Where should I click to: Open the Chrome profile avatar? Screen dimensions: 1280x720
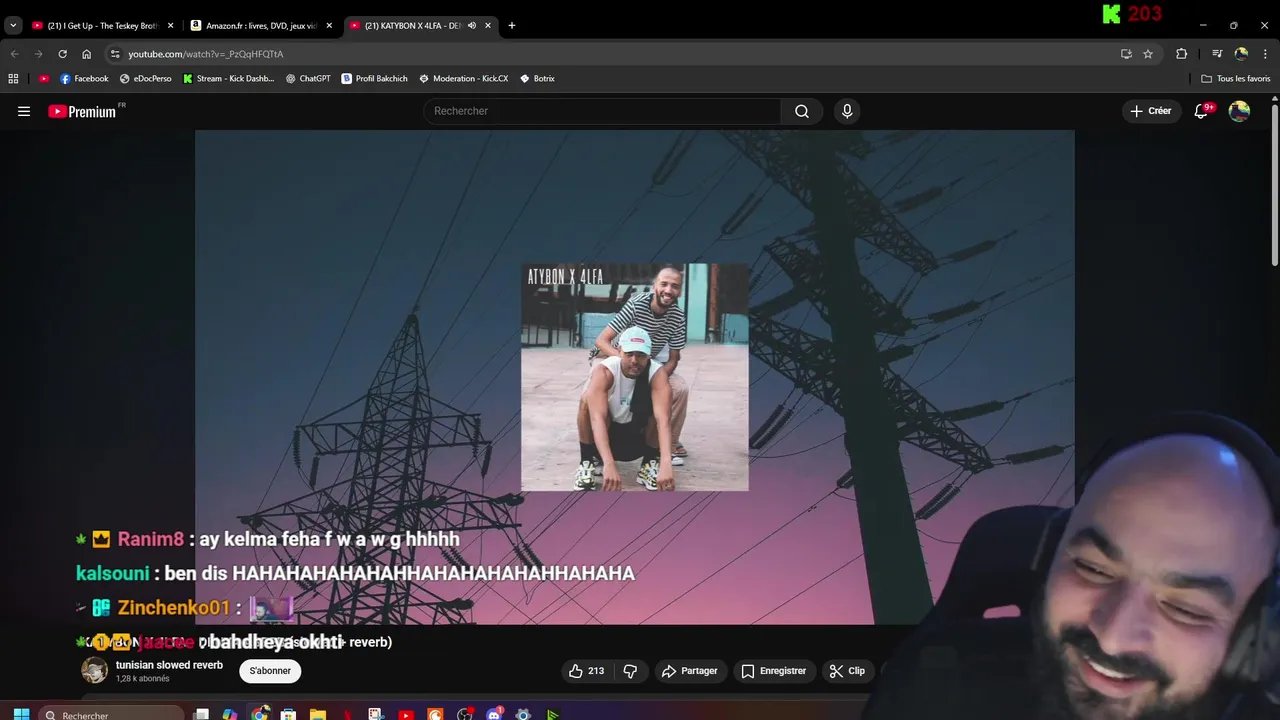[x=1241, y=54]
